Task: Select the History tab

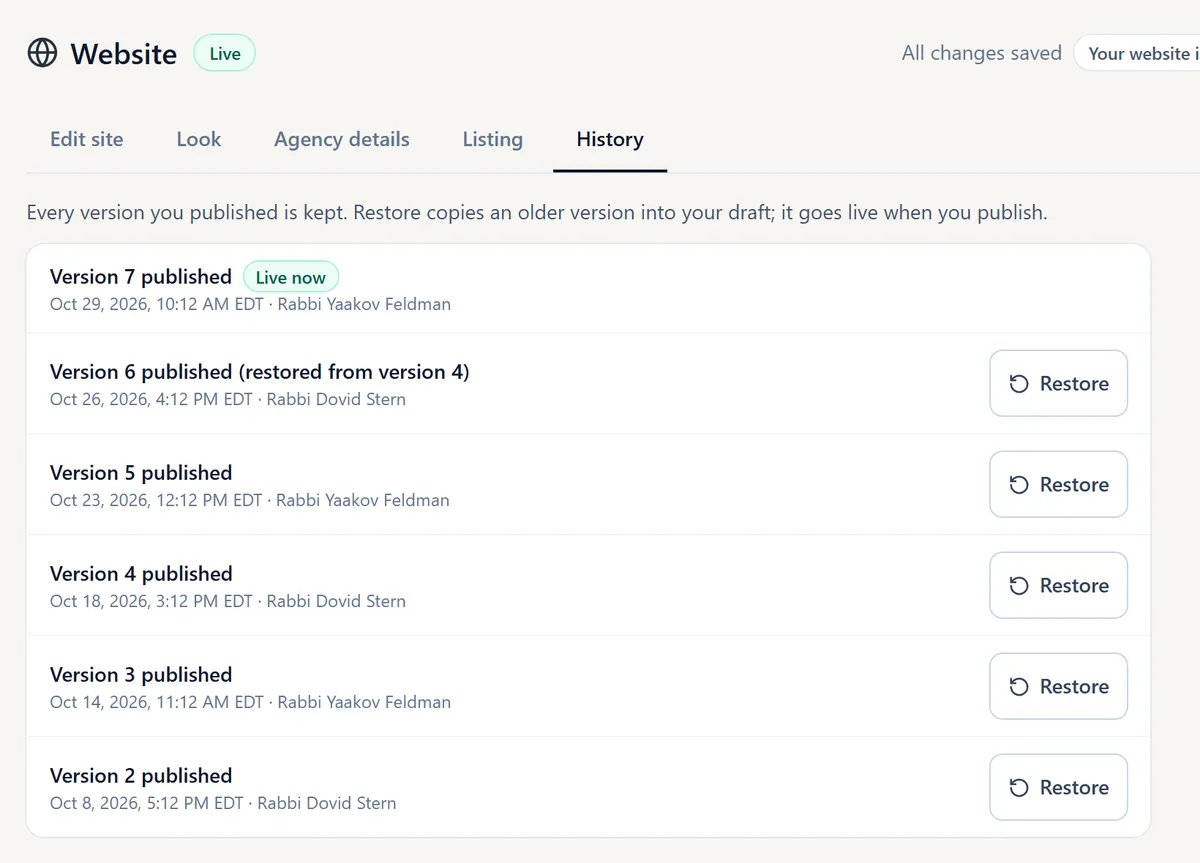Action: point(610,139)
